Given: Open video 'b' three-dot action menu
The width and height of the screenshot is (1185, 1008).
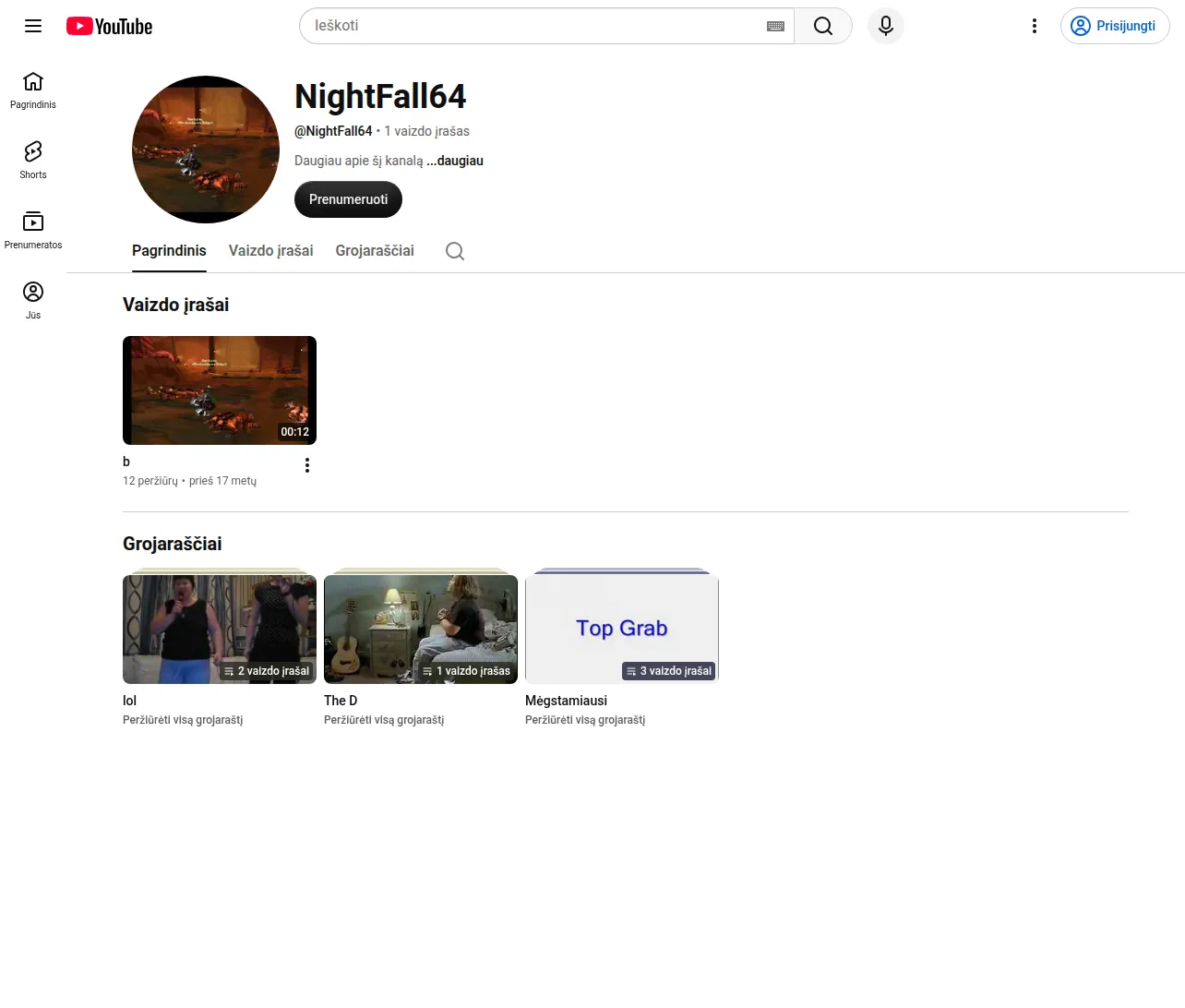Looking at the screenshot, I should pos(307,465).
